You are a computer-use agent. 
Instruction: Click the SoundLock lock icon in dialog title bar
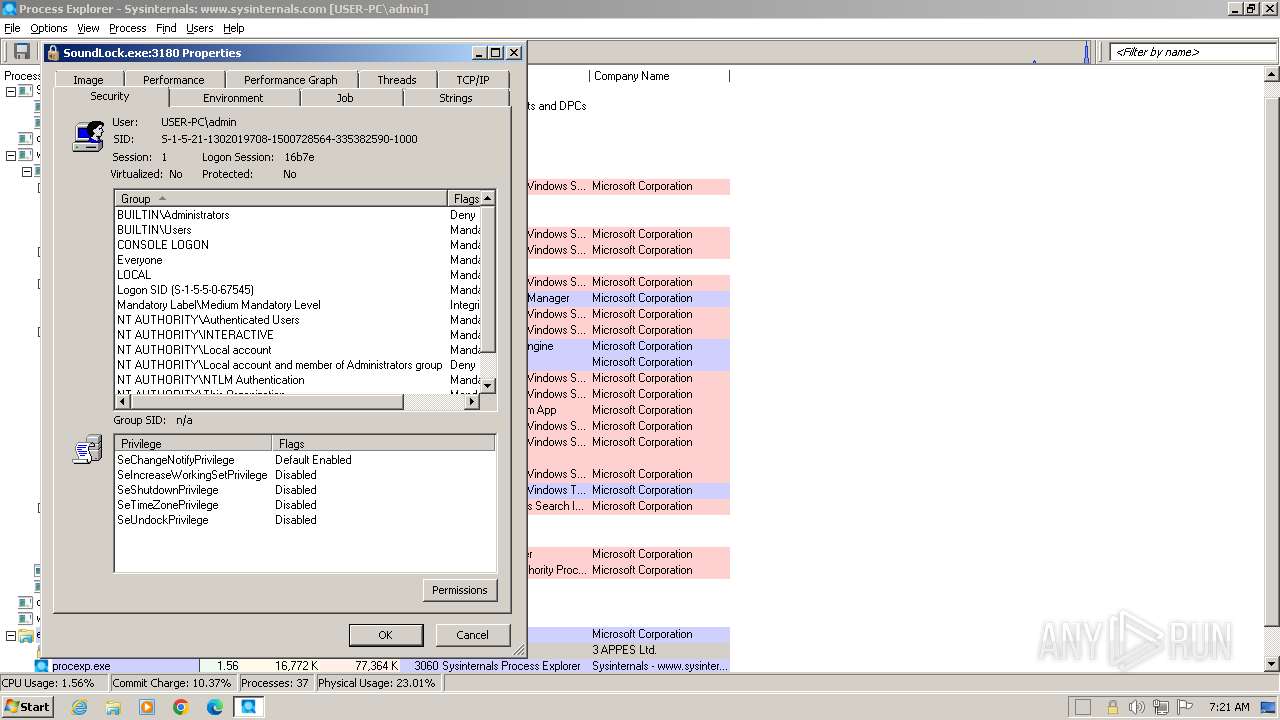click(x=53, y=53)
